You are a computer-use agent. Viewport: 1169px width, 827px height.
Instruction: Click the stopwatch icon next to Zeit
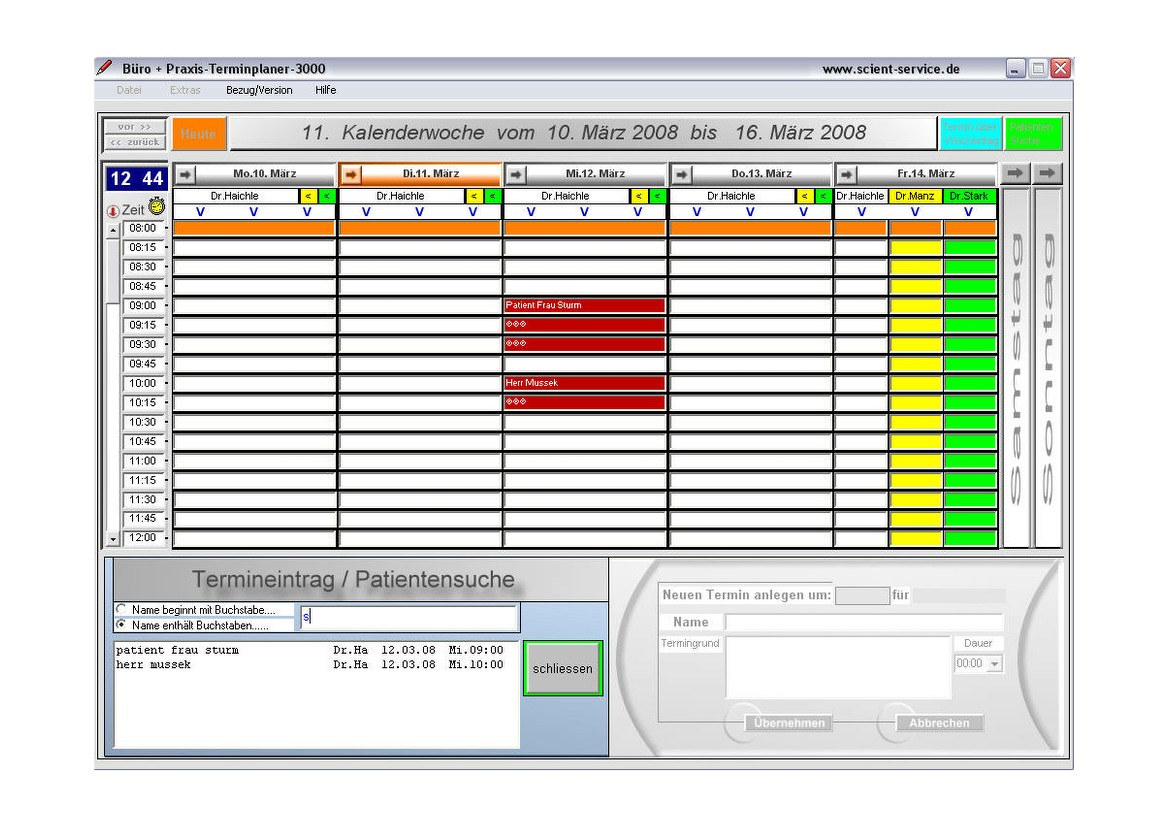point(157,207)
